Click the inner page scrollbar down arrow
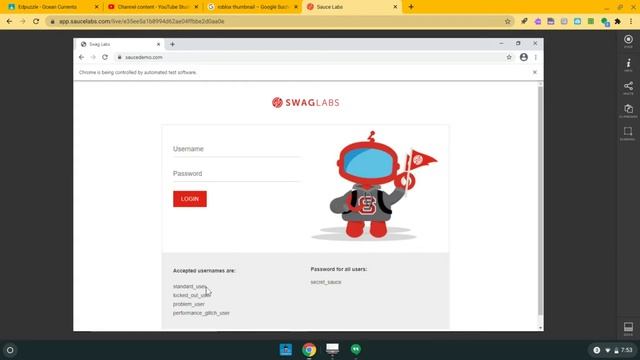 click(x=540, y=327)
